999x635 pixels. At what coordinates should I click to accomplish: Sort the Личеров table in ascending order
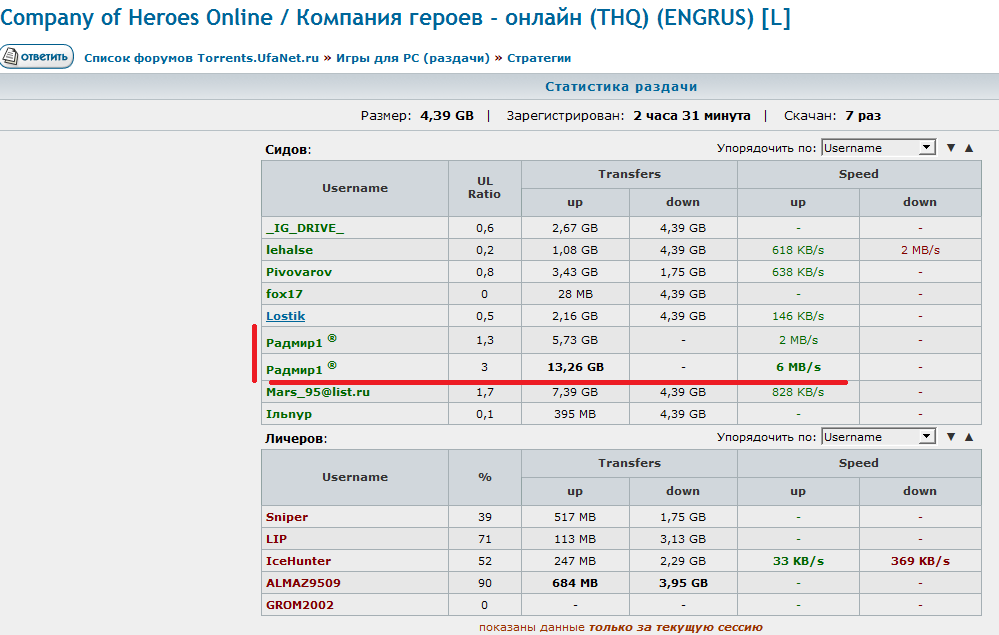point(969,437)
